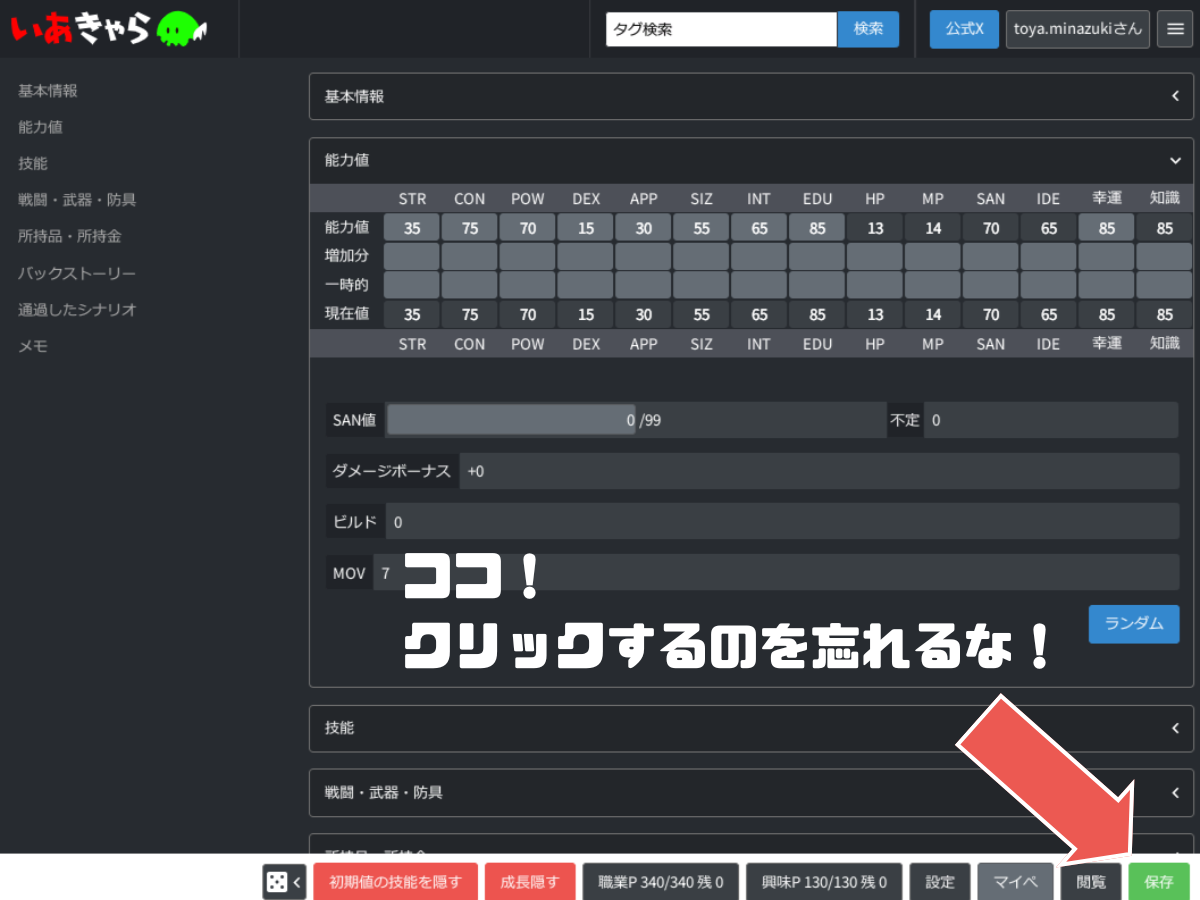The image size is (1200, 900).
Task: Click the 保存 save button
Action: pyautogui.click(x=1159, y=882)
